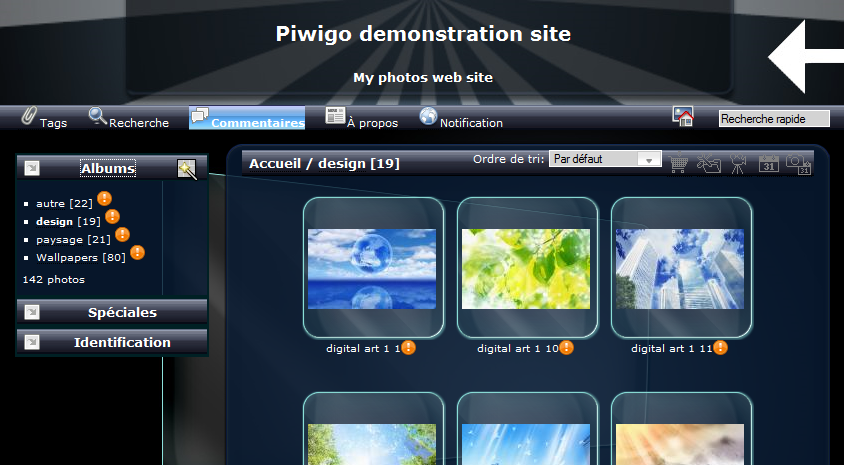Collapse the Albums panel arrow
844x465 pixels.
click(x=31, y=168)
